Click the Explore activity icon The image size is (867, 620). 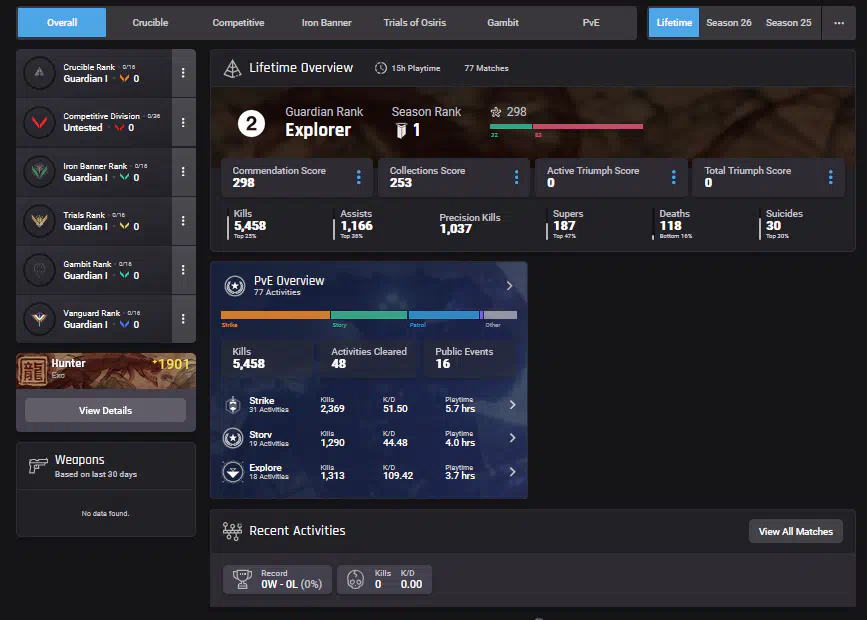(233, 472)
